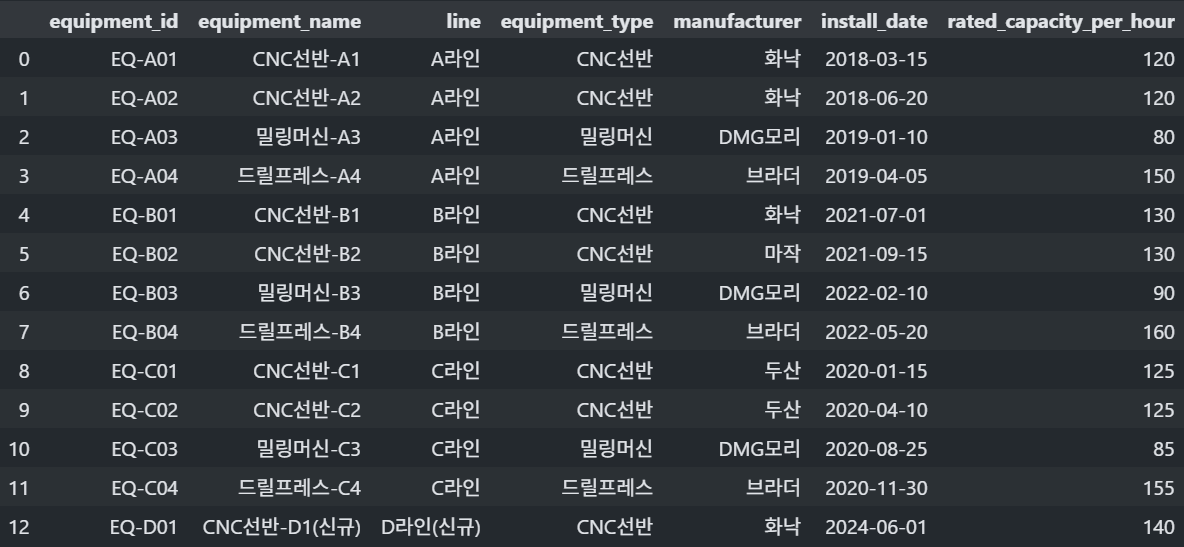The height and width of the screenshot is (547, 1184).
Task: Click the equipment_name column header
Action: (x=280, y=21)
